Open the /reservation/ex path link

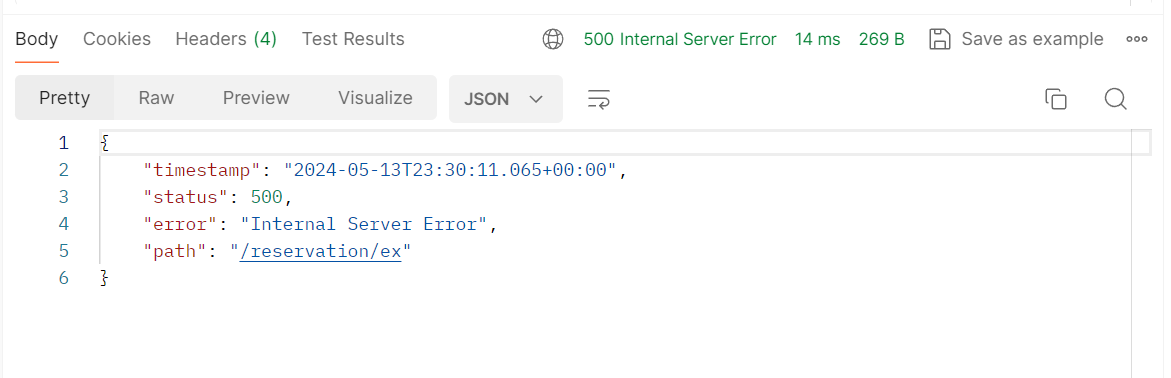[x=320, y=251]
